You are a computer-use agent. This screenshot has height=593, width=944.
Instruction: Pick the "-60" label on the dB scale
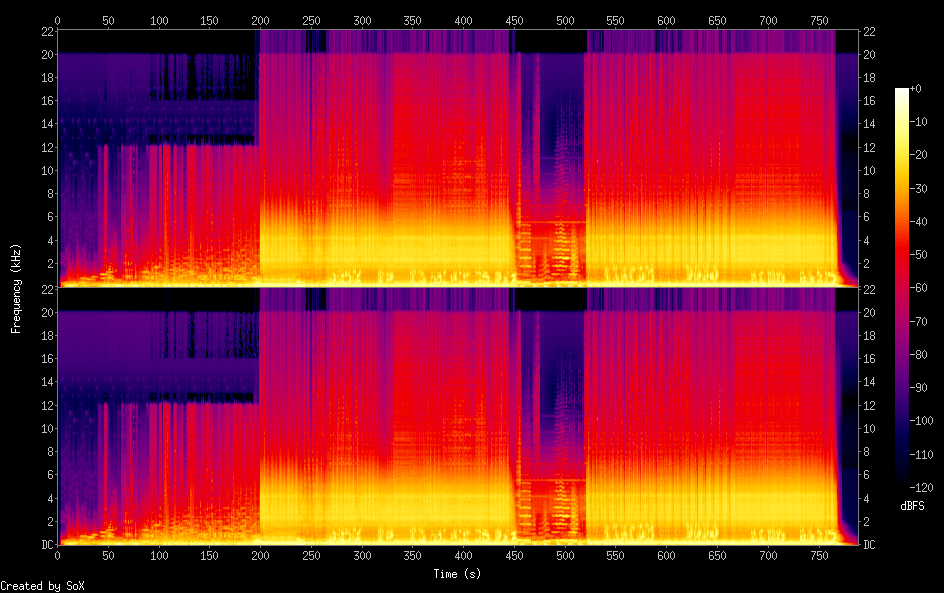tap(921, 290)
